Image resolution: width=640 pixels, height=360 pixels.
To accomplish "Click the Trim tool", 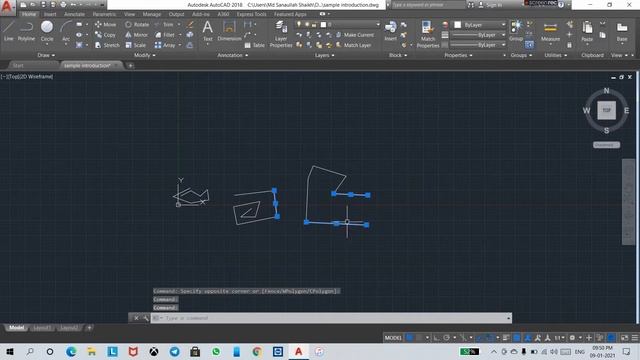I will point(164,24).
